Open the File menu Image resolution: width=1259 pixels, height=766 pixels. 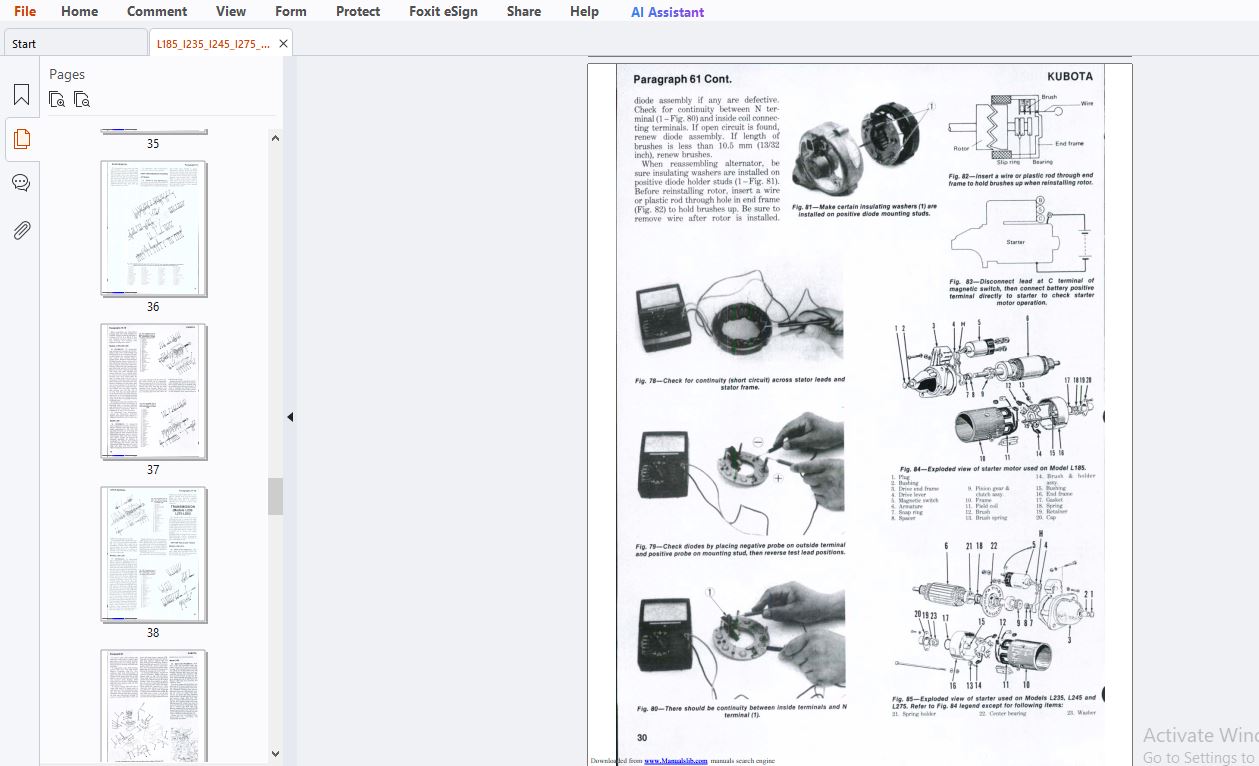pos(24,11)
